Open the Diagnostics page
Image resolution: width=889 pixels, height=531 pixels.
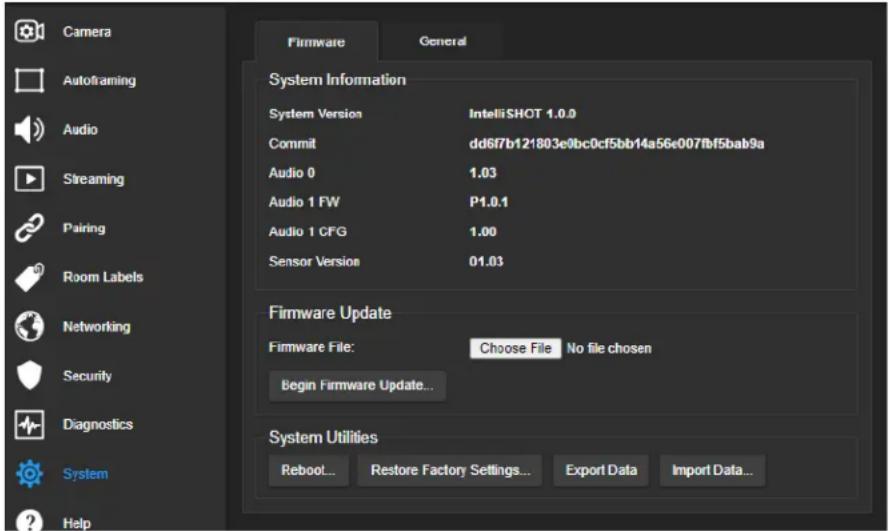click(x=98, y=424)
